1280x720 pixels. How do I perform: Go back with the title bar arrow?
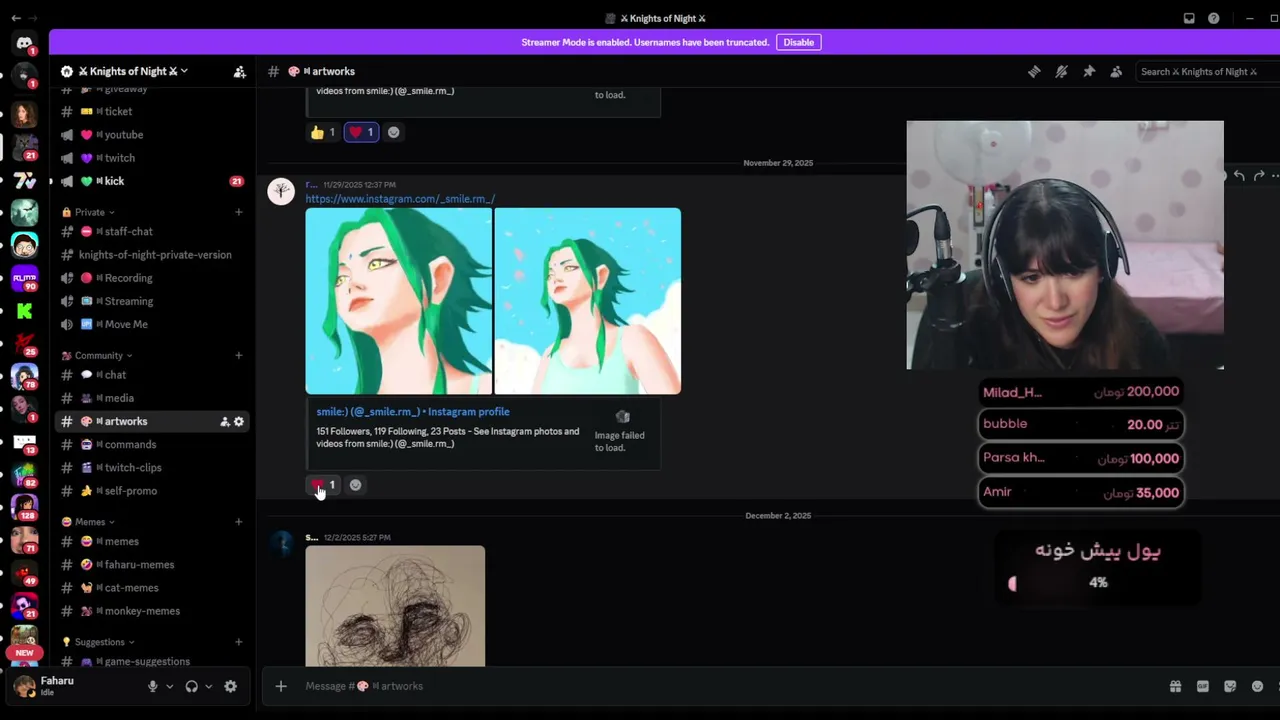point(16,18)
